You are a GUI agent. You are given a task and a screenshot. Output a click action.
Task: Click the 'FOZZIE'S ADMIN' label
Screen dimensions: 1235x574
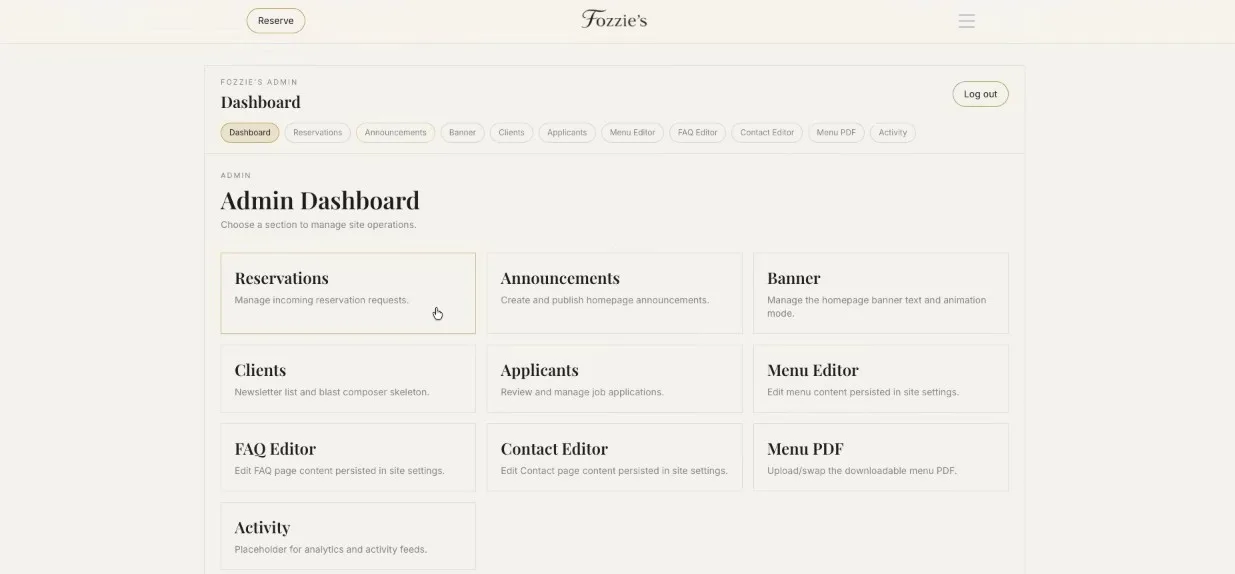click(x=259, y=82)
